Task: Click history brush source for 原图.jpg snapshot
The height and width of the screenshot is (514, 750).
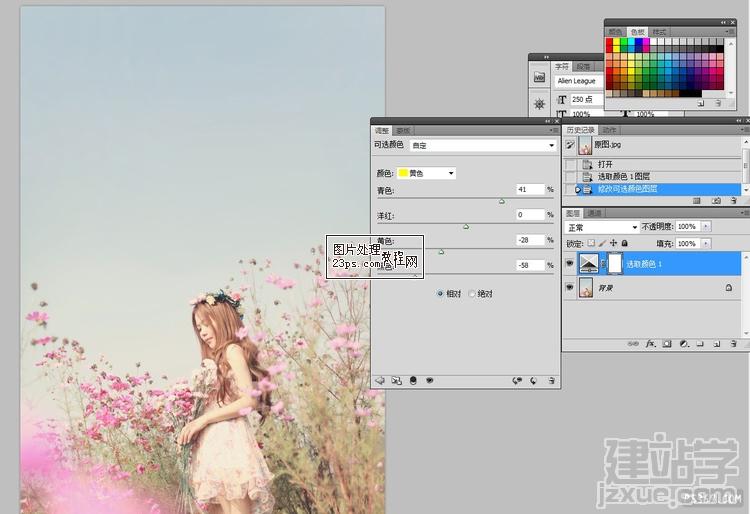Action: tap(570, 145)
